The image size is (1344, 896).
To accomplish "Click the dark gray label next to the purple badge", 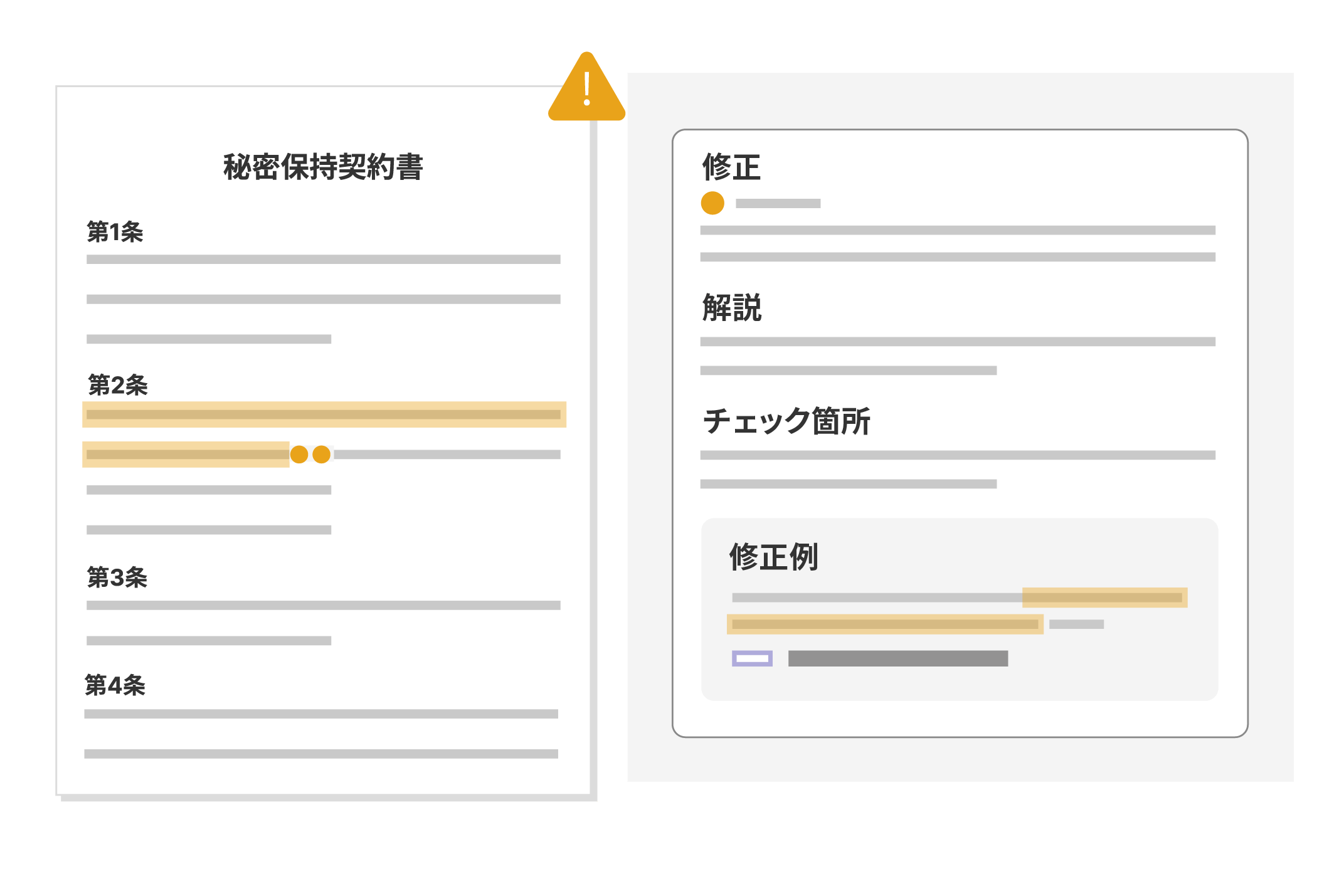I will [x=897, y=658].
